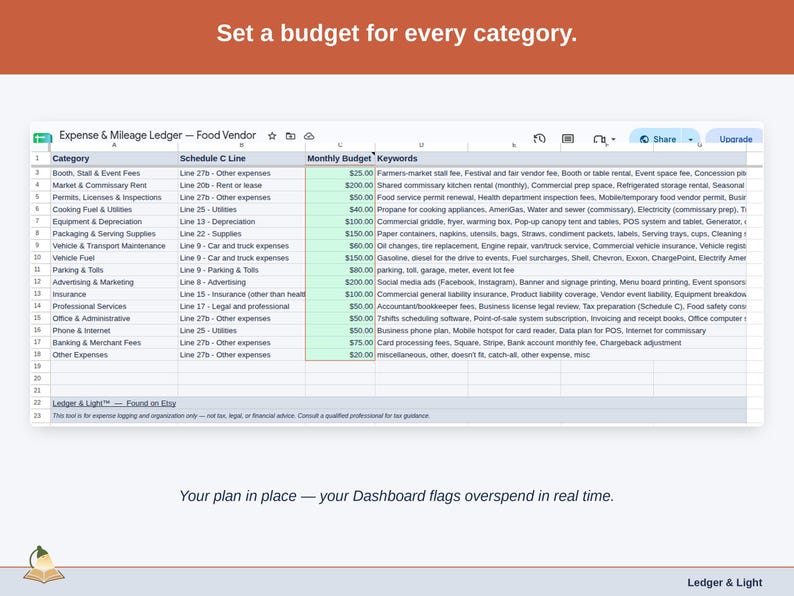
Task: Click the meeting camera icon
Action: point(599,139)
